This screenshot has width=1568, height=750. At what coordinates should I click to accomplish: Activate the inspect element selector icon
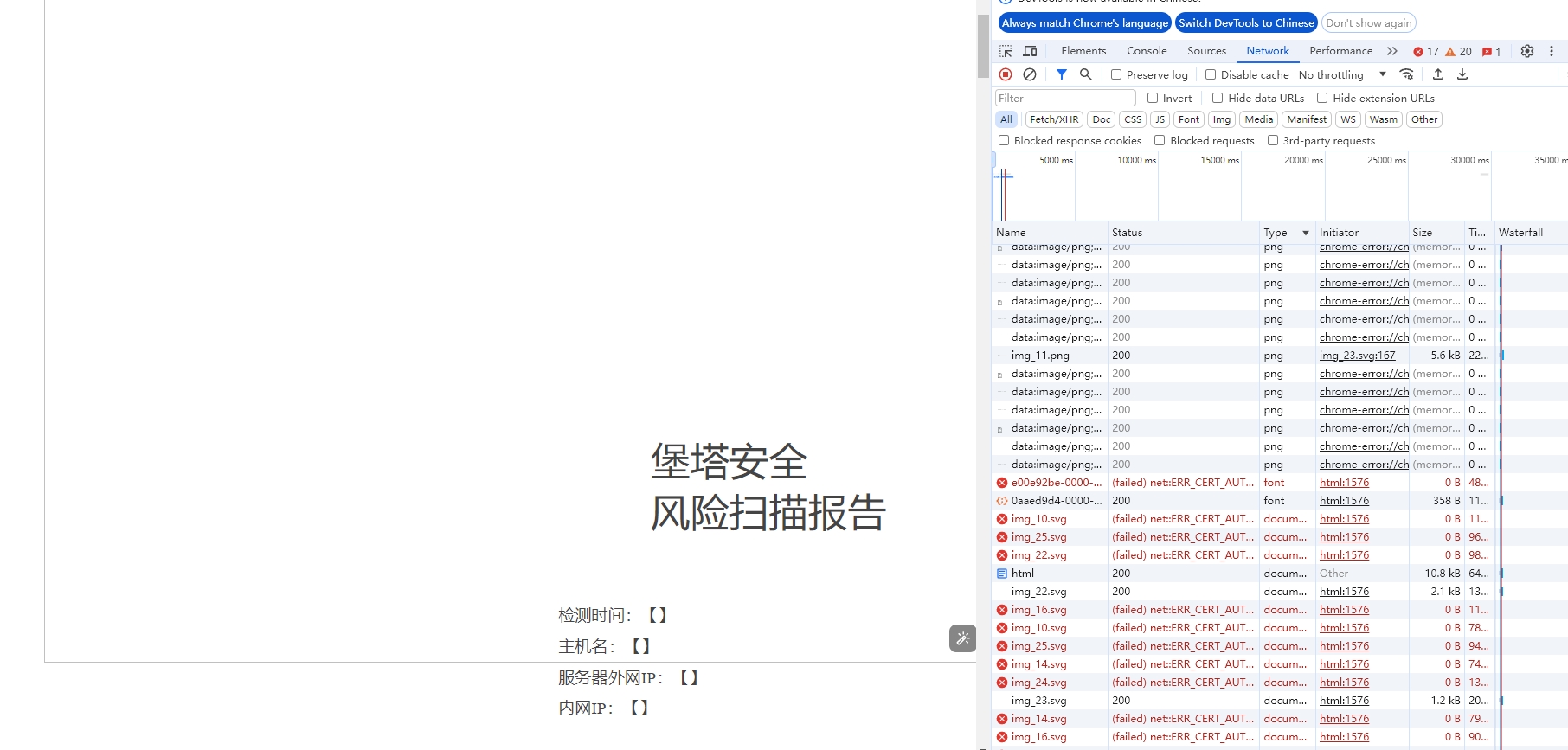tap(1006, 51)
